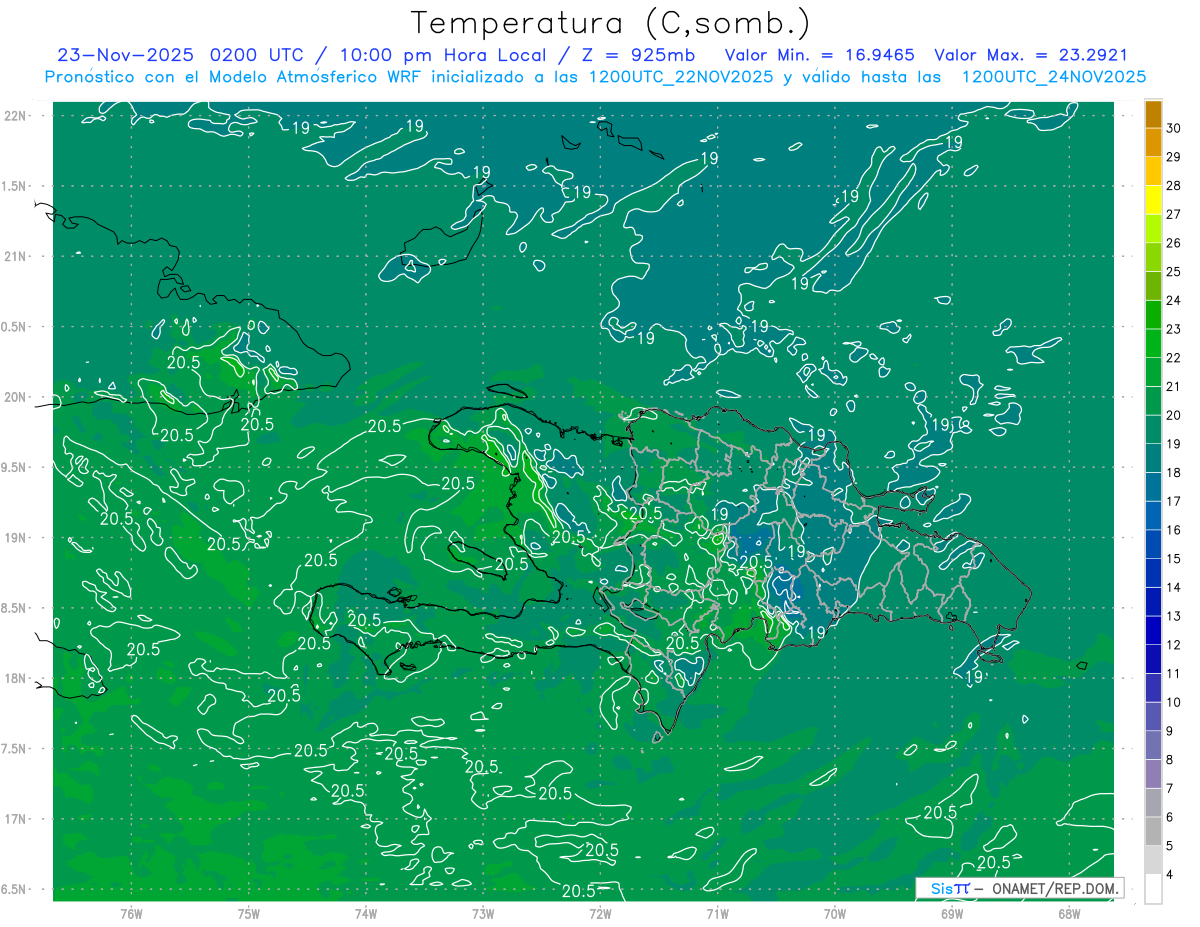Click the 19N latitude axis label
Image resolution: width=1200 pixels, height=927 pixels.
(17, 537)
